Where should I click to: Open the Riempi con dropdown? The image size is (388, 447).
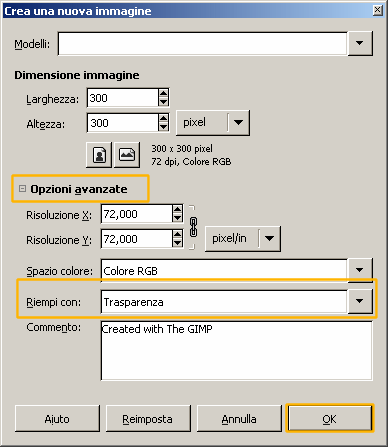pyautogui.click(x=360, y=301)
